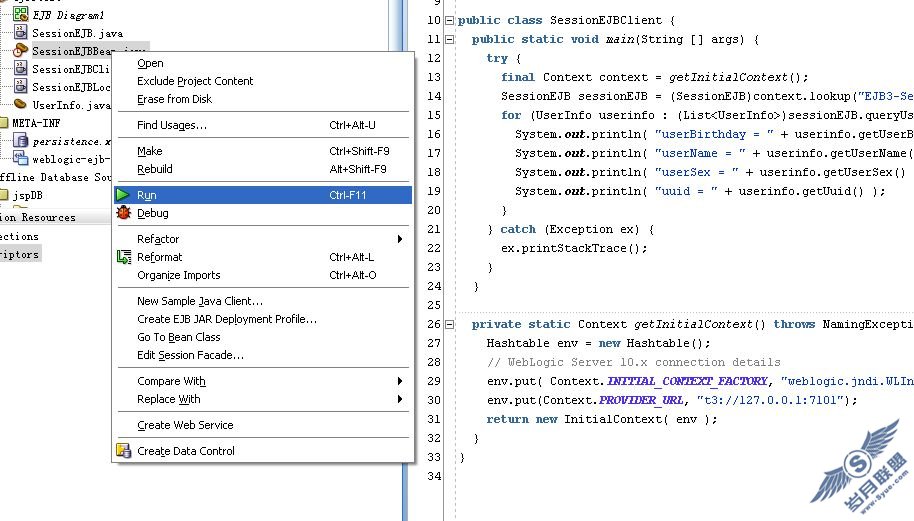This screenshot has height=521, width=914.
Task: Select the META-INF folder node
Action: 36,123
